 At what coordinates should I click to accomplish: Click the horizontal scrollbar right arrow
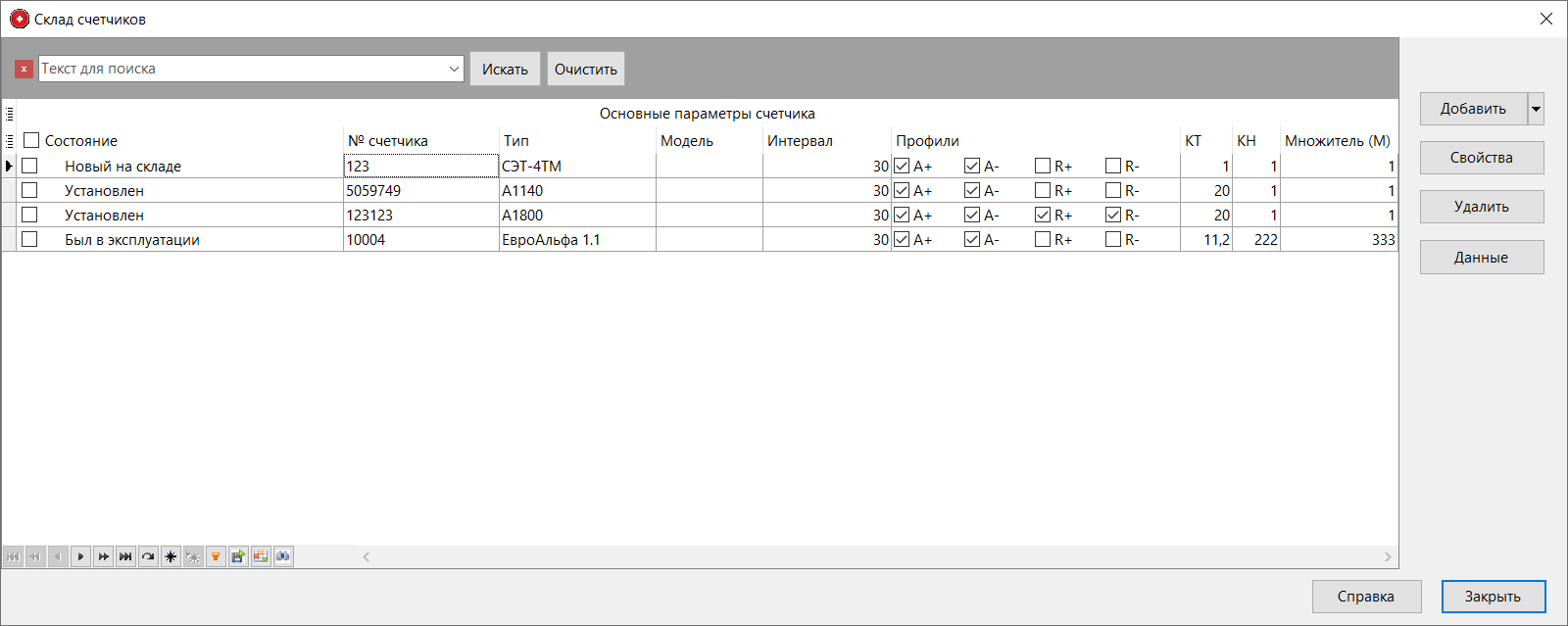1388,556
